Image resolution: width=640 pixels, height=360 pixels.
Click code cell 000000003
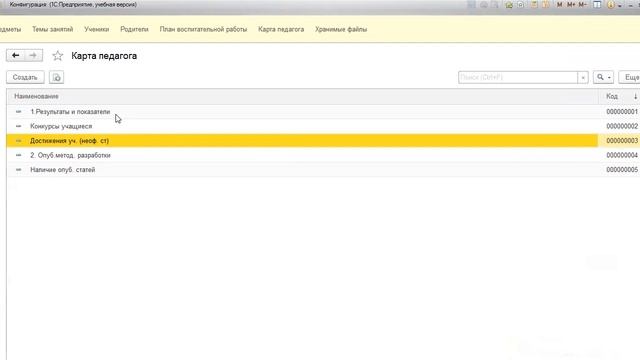(x=622, y=141)
